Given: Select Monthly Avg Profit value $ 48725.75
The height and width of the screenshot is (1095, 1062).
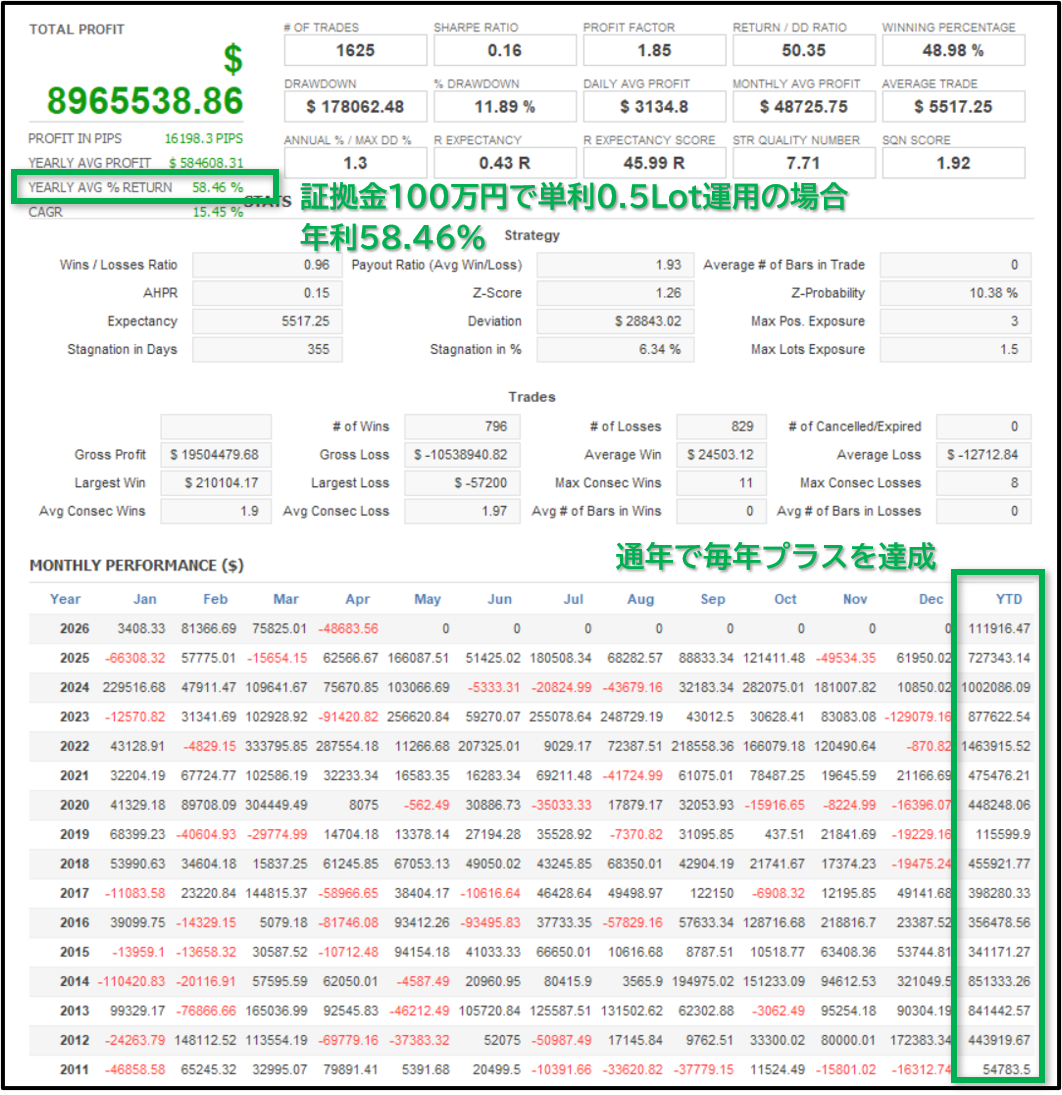Looking at the screenshot, I should 804,107.
